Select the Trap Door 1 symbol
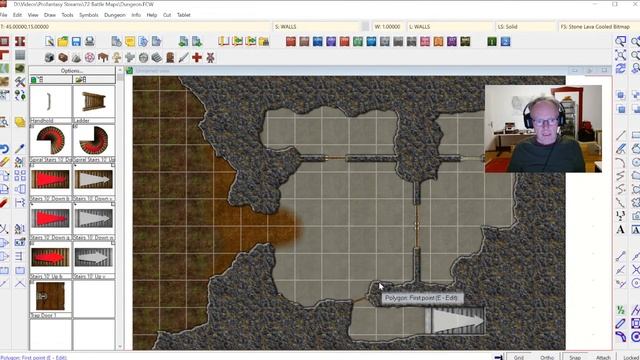 (50, 299)
